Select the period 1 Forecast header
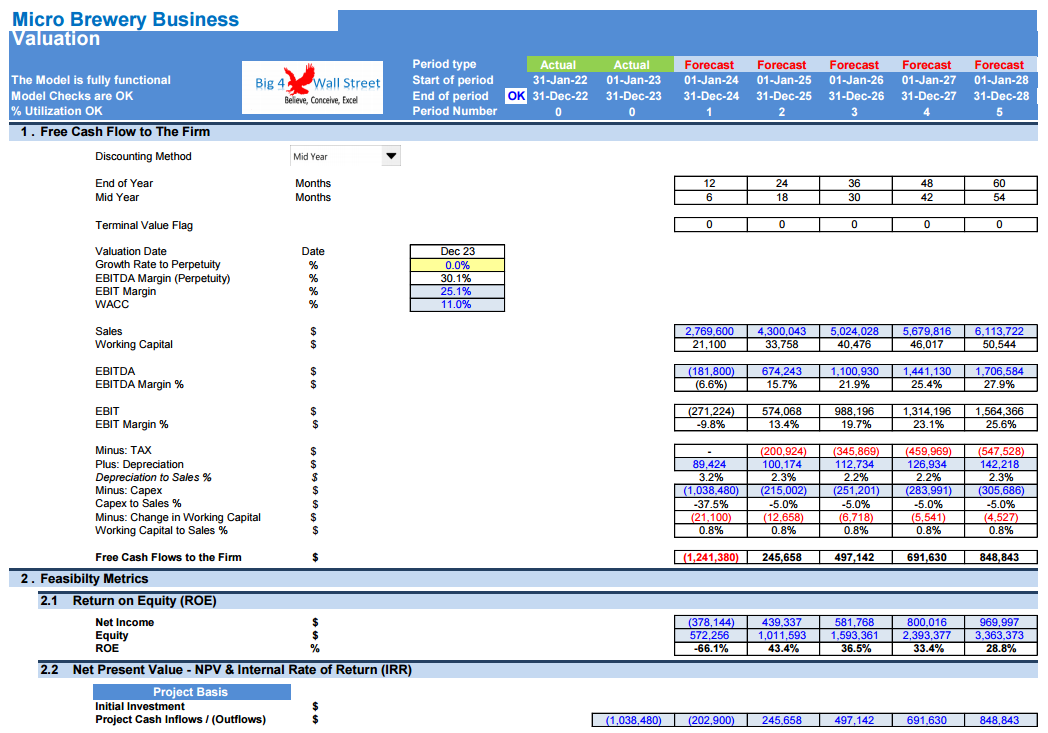This screenshot has height=733, width=1048. click(x=710, y=65)
